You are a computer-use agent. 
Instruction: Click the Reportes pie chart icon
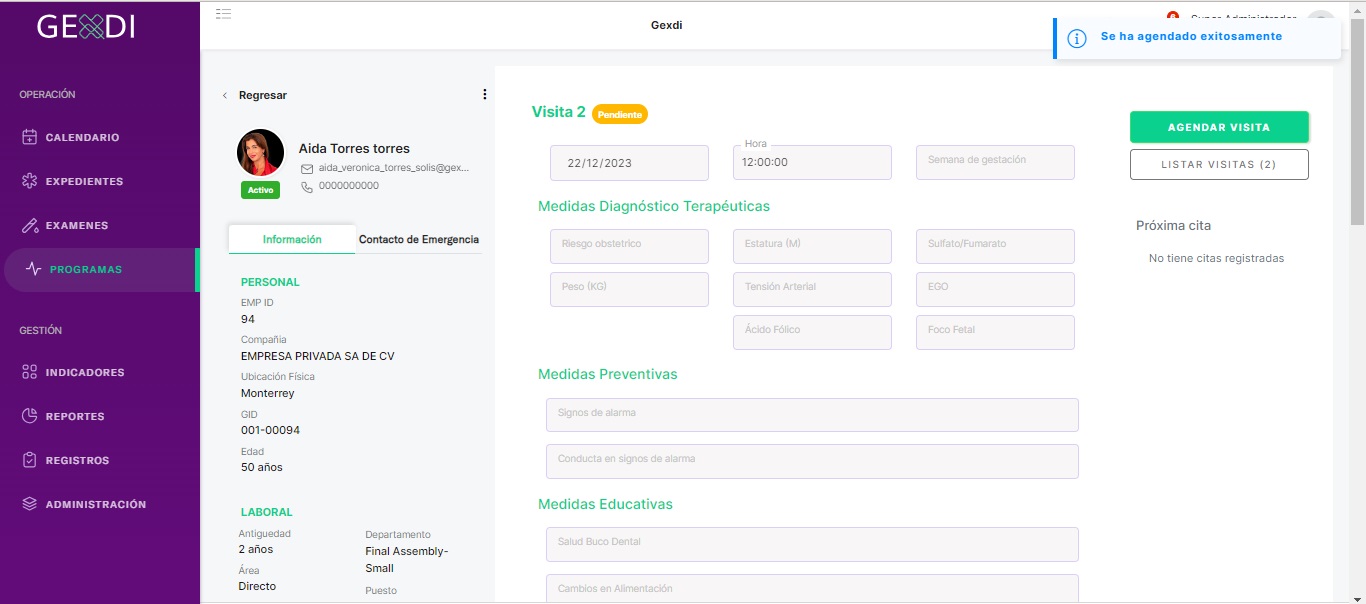click(x=29, y=416)
